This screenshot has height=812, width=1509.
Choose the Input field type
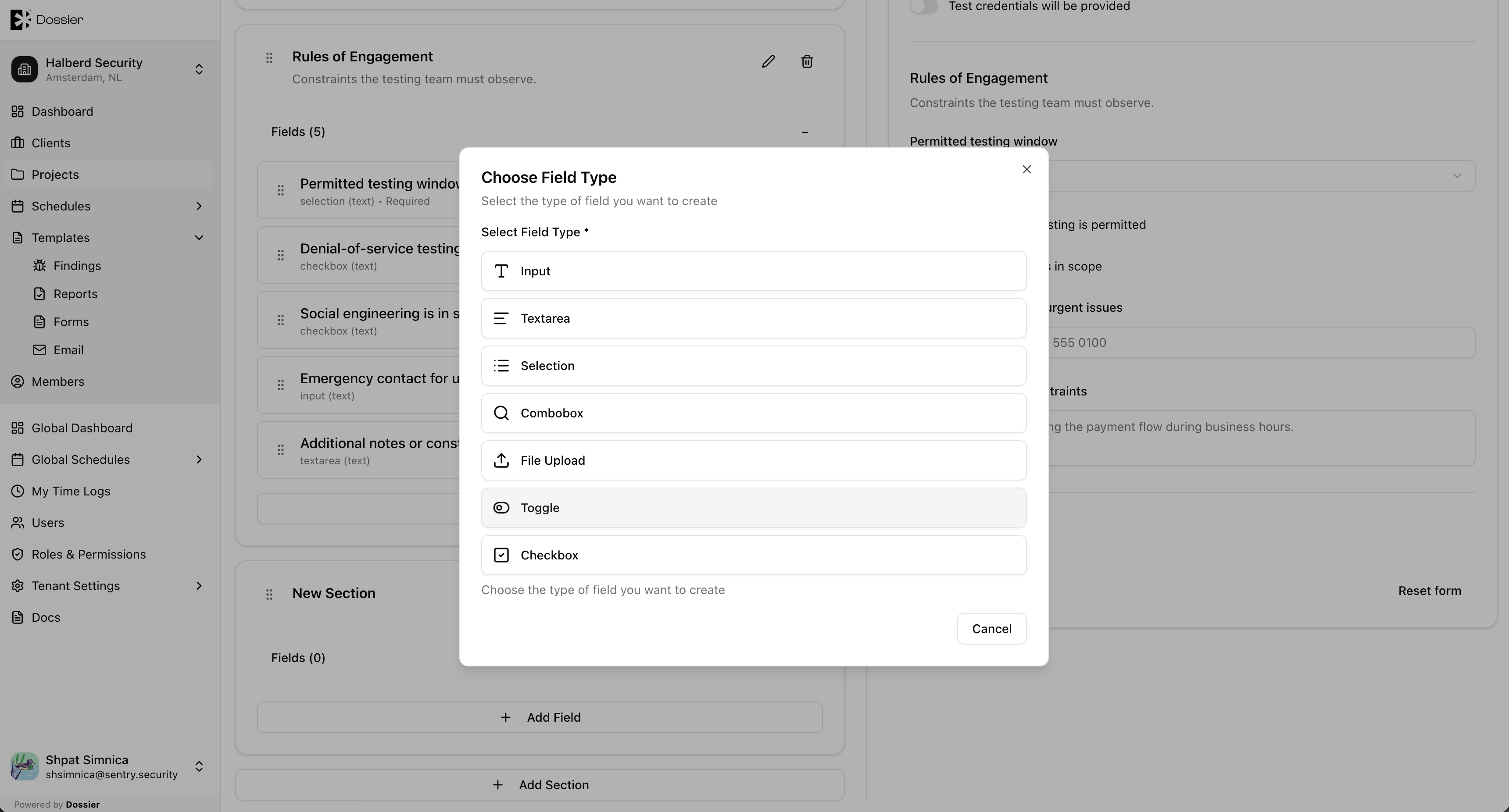click(753, 271)
